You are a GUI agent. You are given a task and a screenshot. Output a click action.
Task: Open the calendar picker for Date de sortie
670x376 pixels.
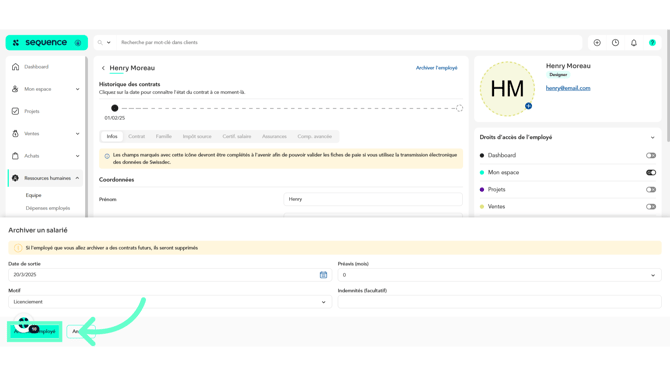point(323,275)
